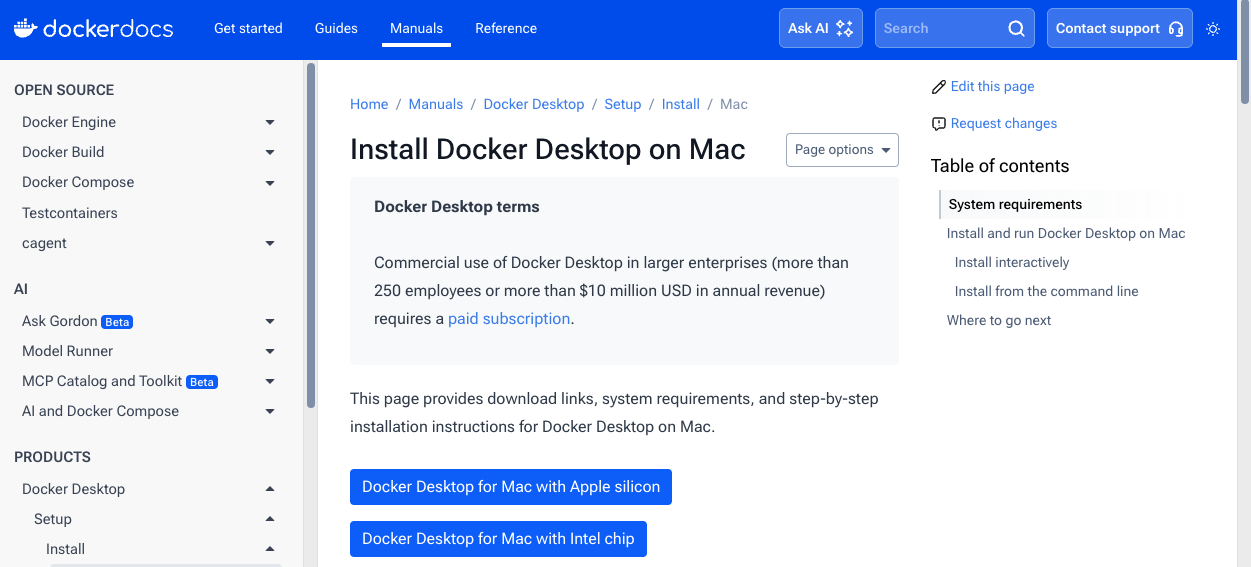Jump to Install and run Docker Desktop on Mac
This screenshot has height=567, width=1251.
click(x=1066, y=233)
